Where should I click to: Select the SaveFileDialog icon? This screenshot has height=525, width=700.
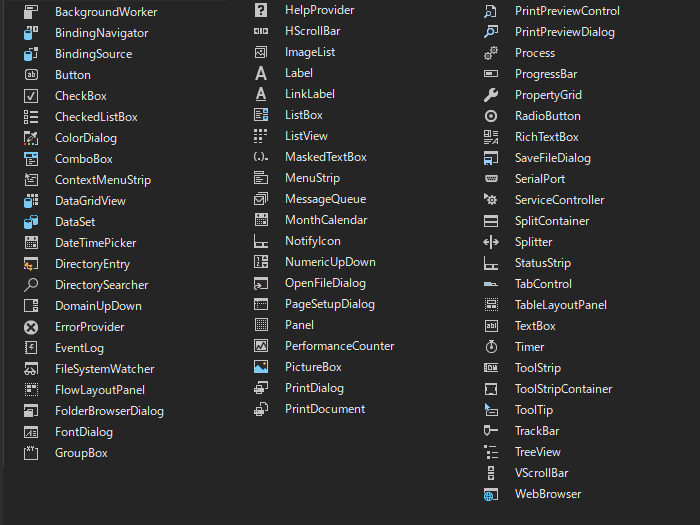tap(491, 158)
